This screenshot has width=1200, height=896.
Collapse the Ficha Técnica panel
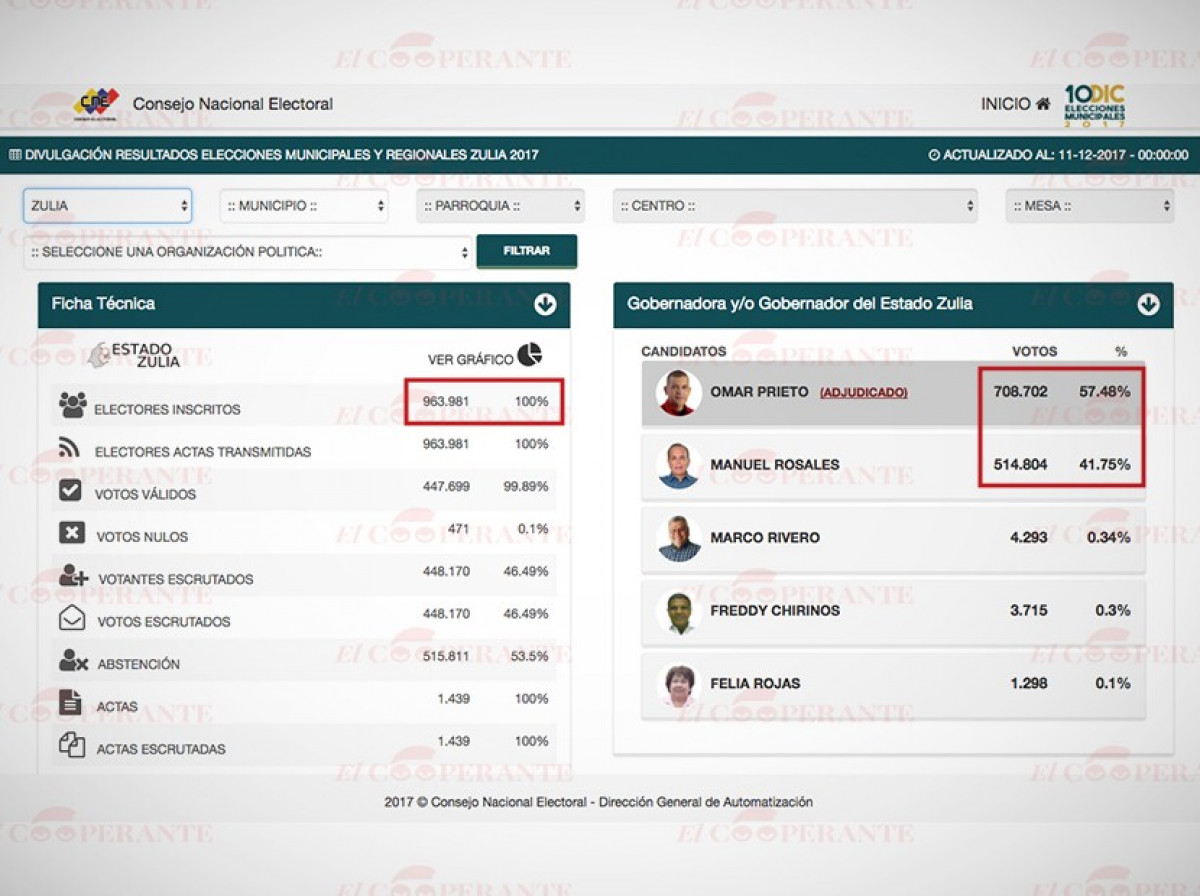pos(545,304)
